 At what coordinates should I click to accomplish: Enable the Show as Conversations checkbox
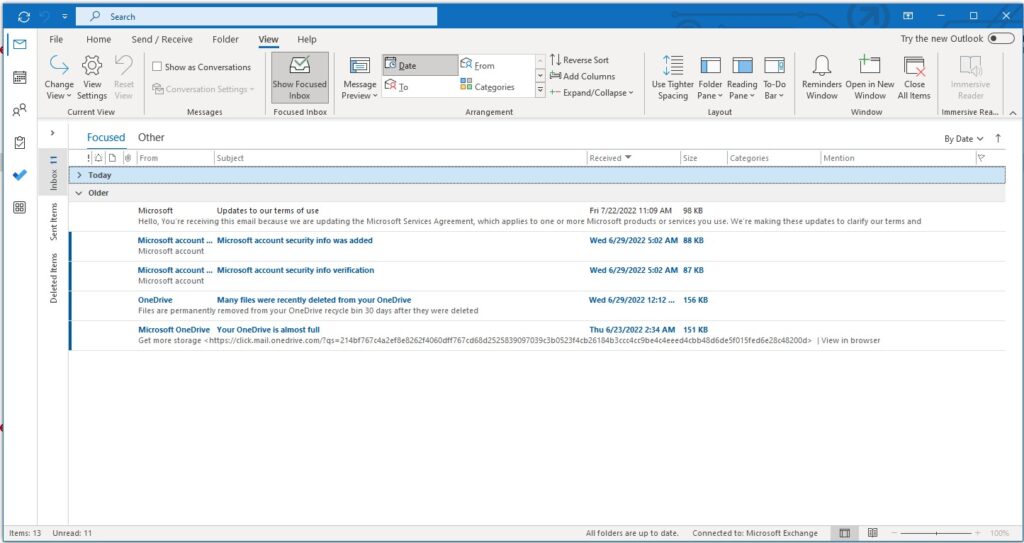pos(157,67)
